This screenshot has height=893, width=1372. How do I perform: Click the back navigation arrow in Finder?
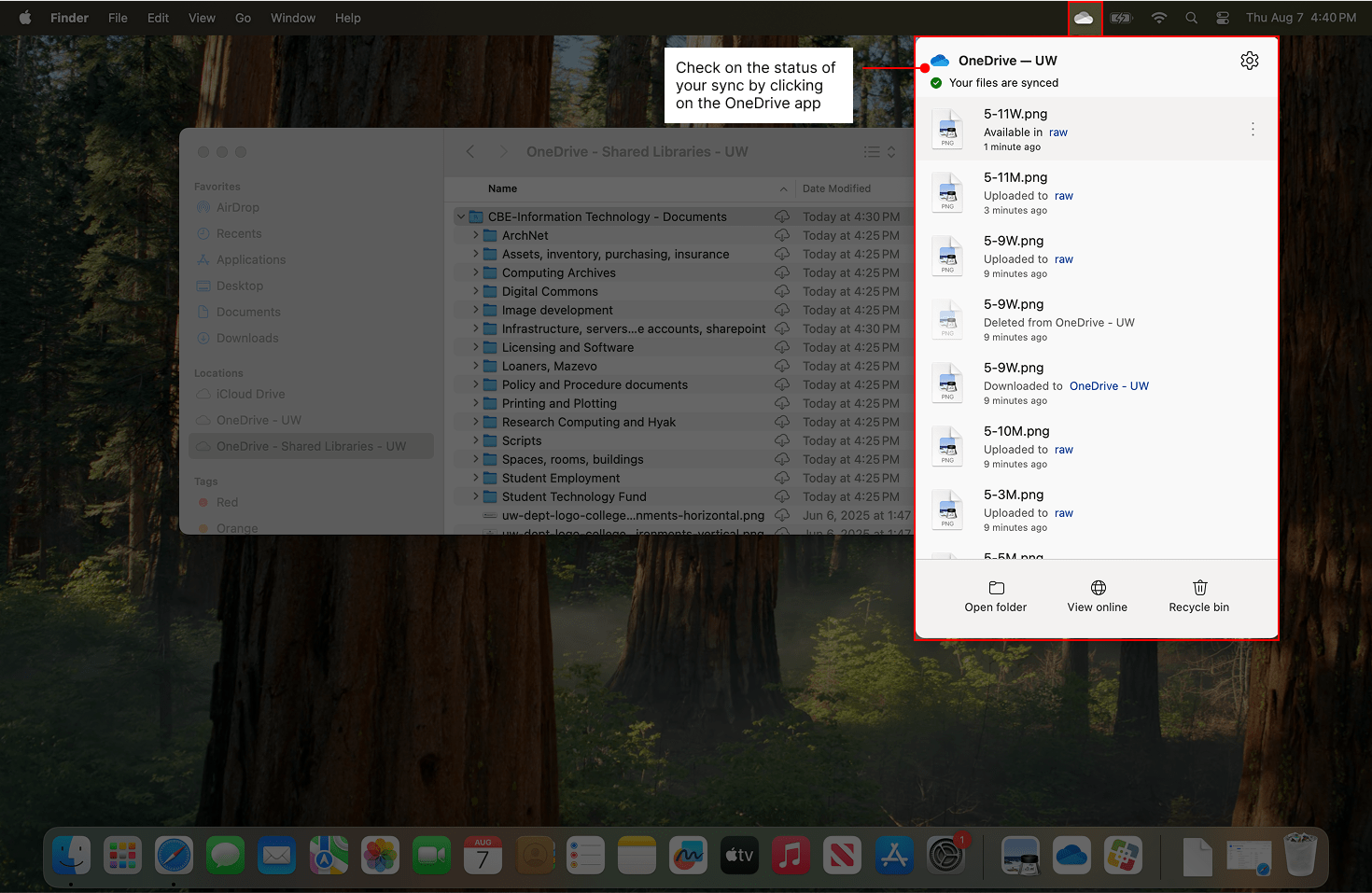(x=469, y=151)
